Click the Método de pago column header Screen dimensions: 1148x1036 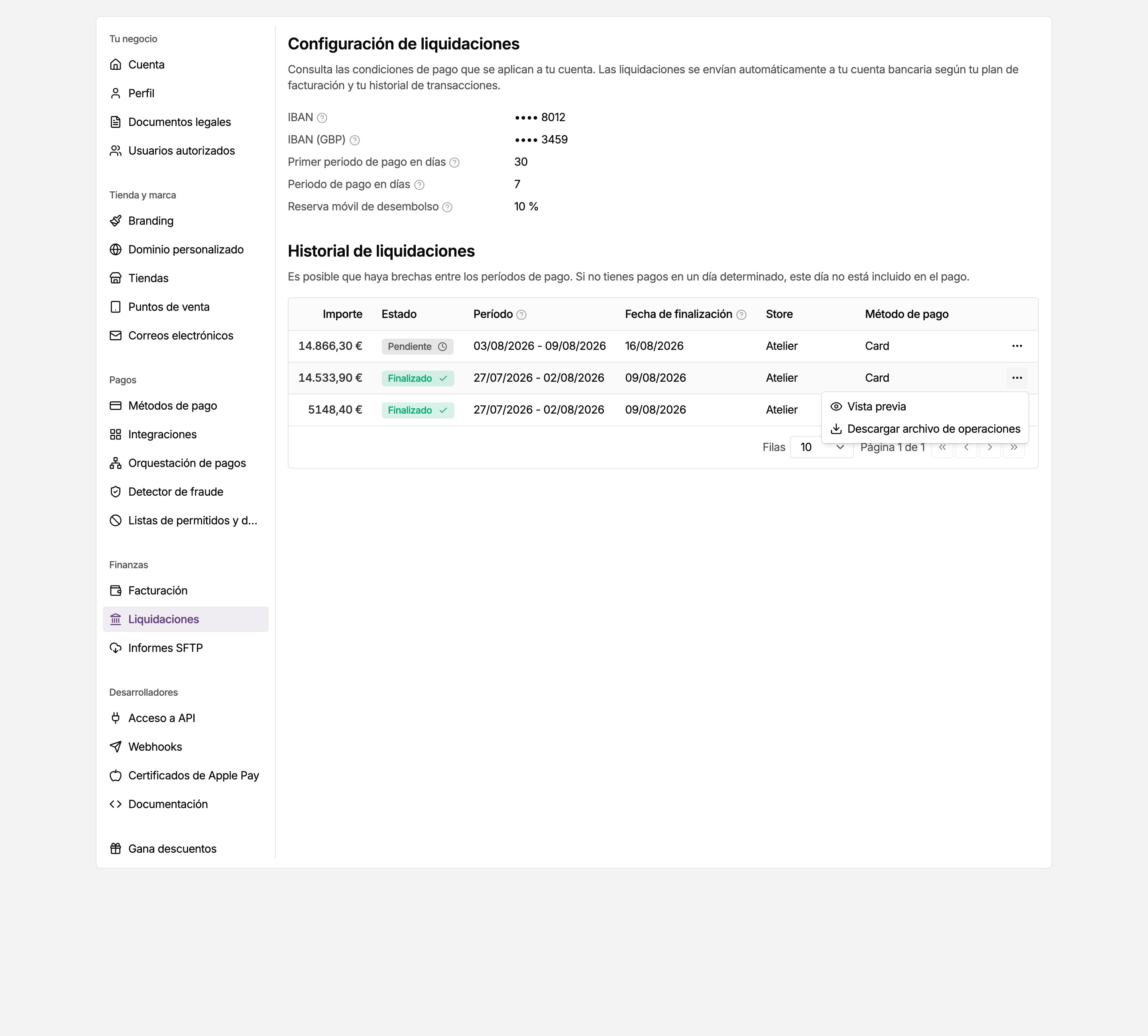click(x=906, y=314)
